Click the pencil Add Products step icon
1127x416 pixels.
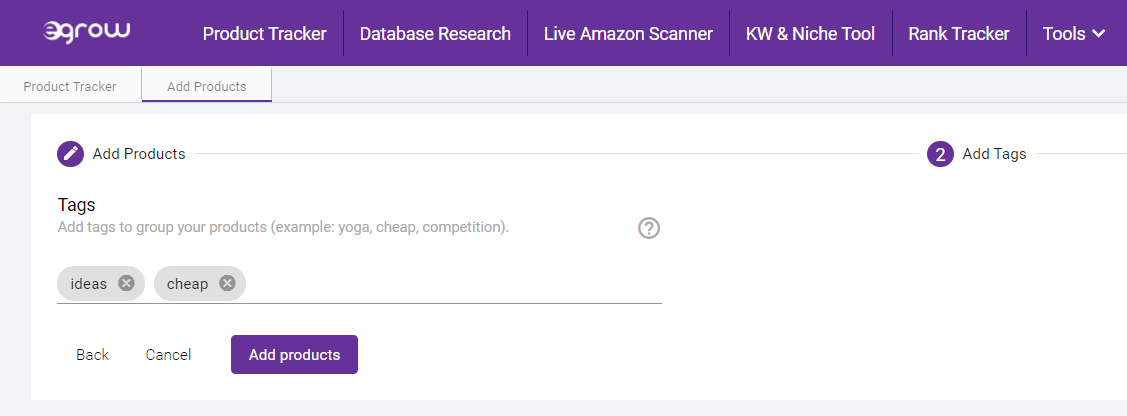(x=70, y=154)
